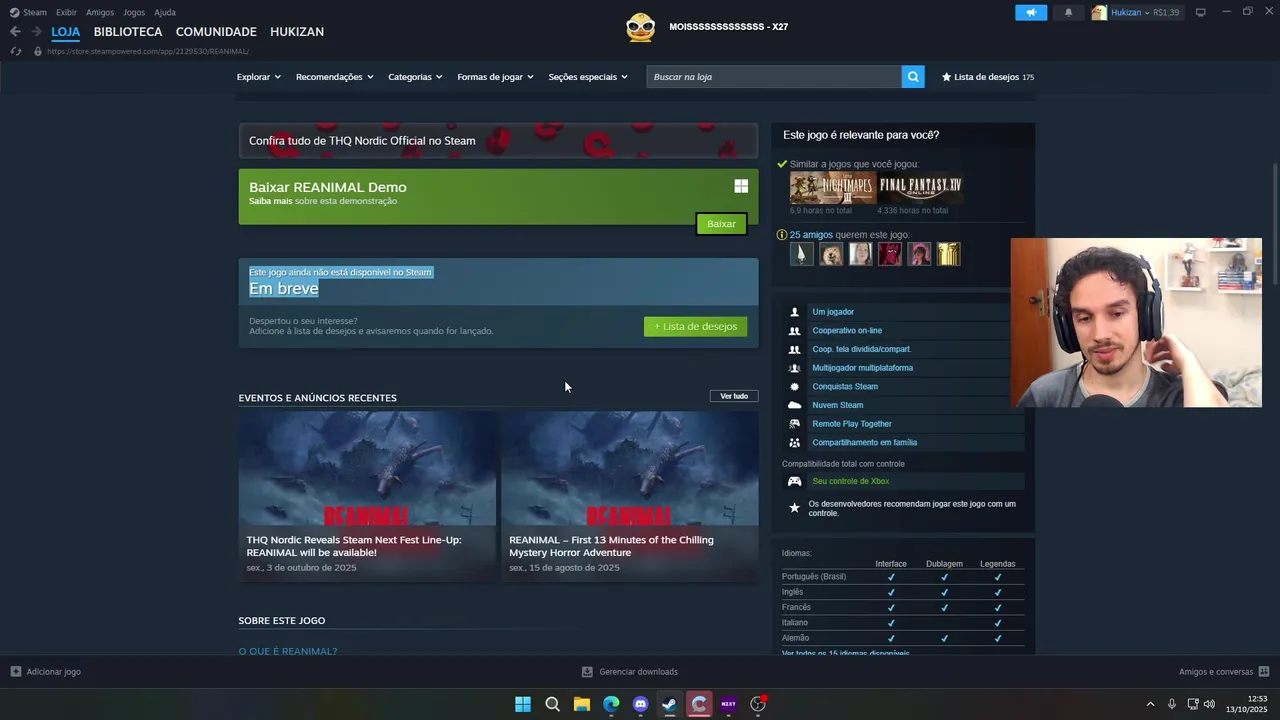This screenshot has width=1280, height=720.
Task: Click the Nuvem Steam cloud icon
Action: pos(794,405)
